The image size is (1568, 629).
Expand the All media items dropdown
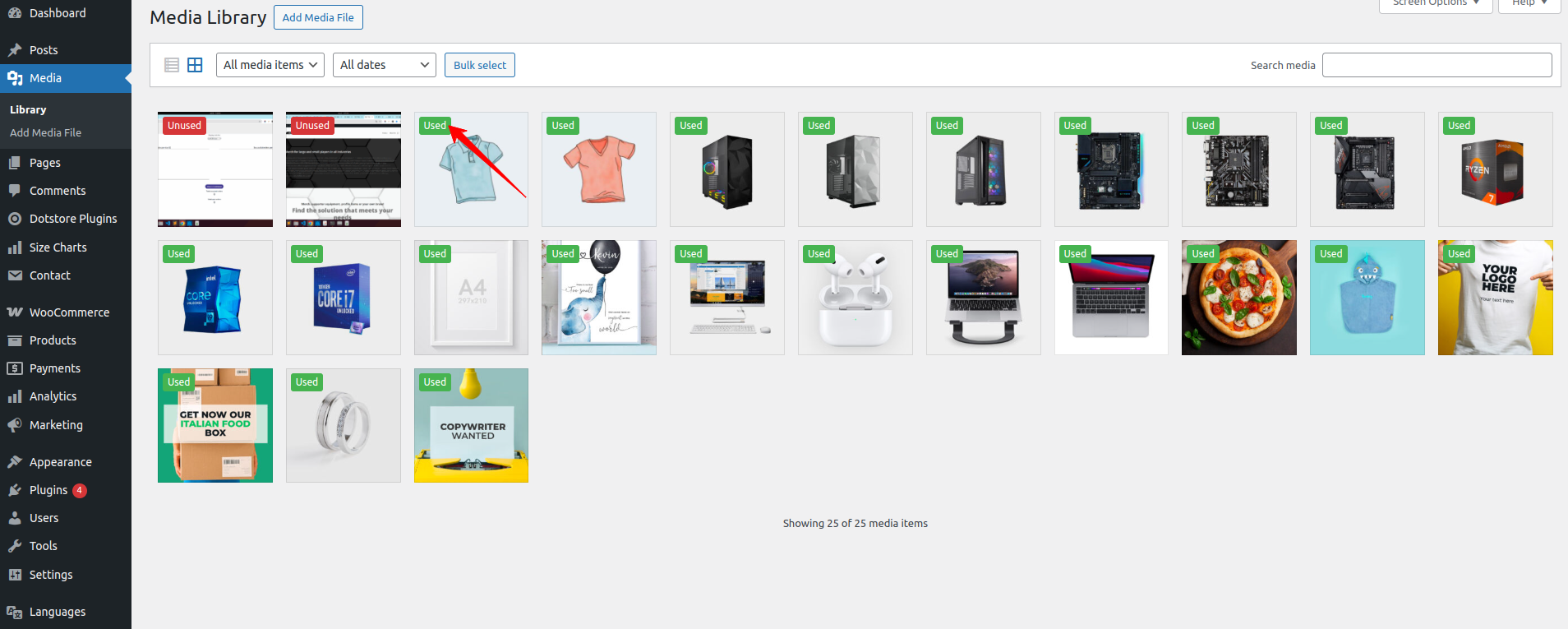click(x=270, y=65)
